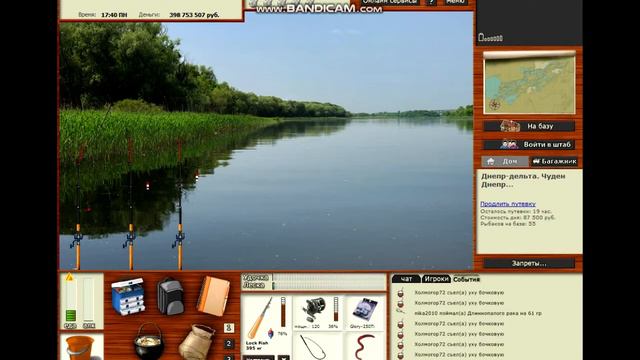Click the money amount 398 753 507 руб.
This screenshot has height=360, width=640.
click(x=194, y=15)
